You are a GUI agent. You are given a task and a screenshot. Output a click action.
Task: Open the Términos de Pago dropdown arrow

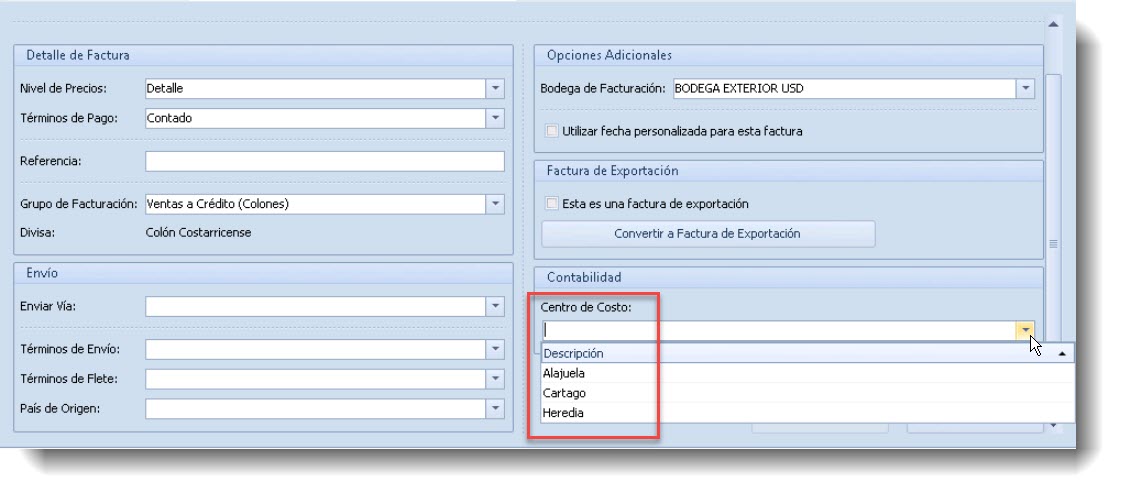click(495, 119)
